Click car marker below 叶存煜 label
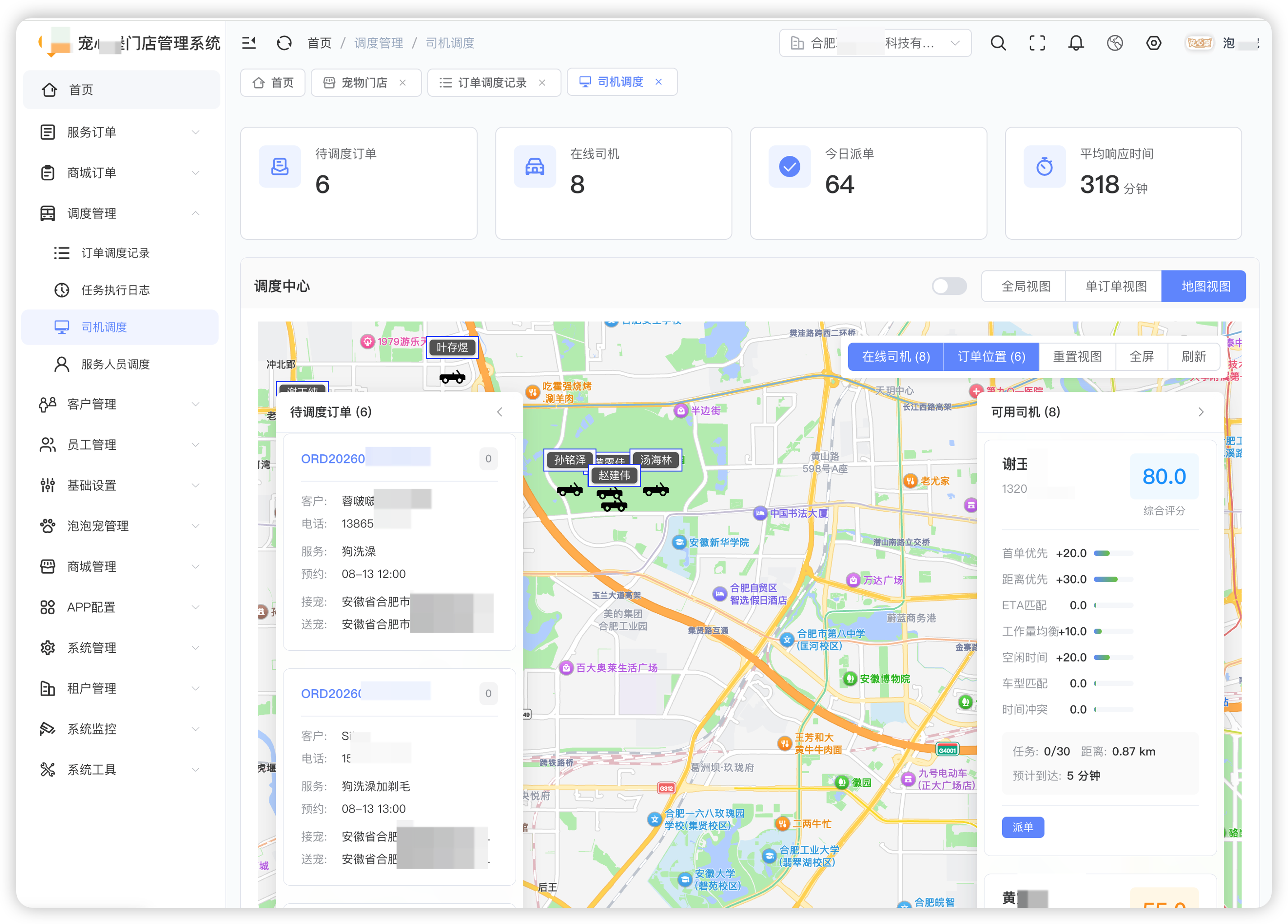The image size is (1288, 924). (x=452, y=377)
